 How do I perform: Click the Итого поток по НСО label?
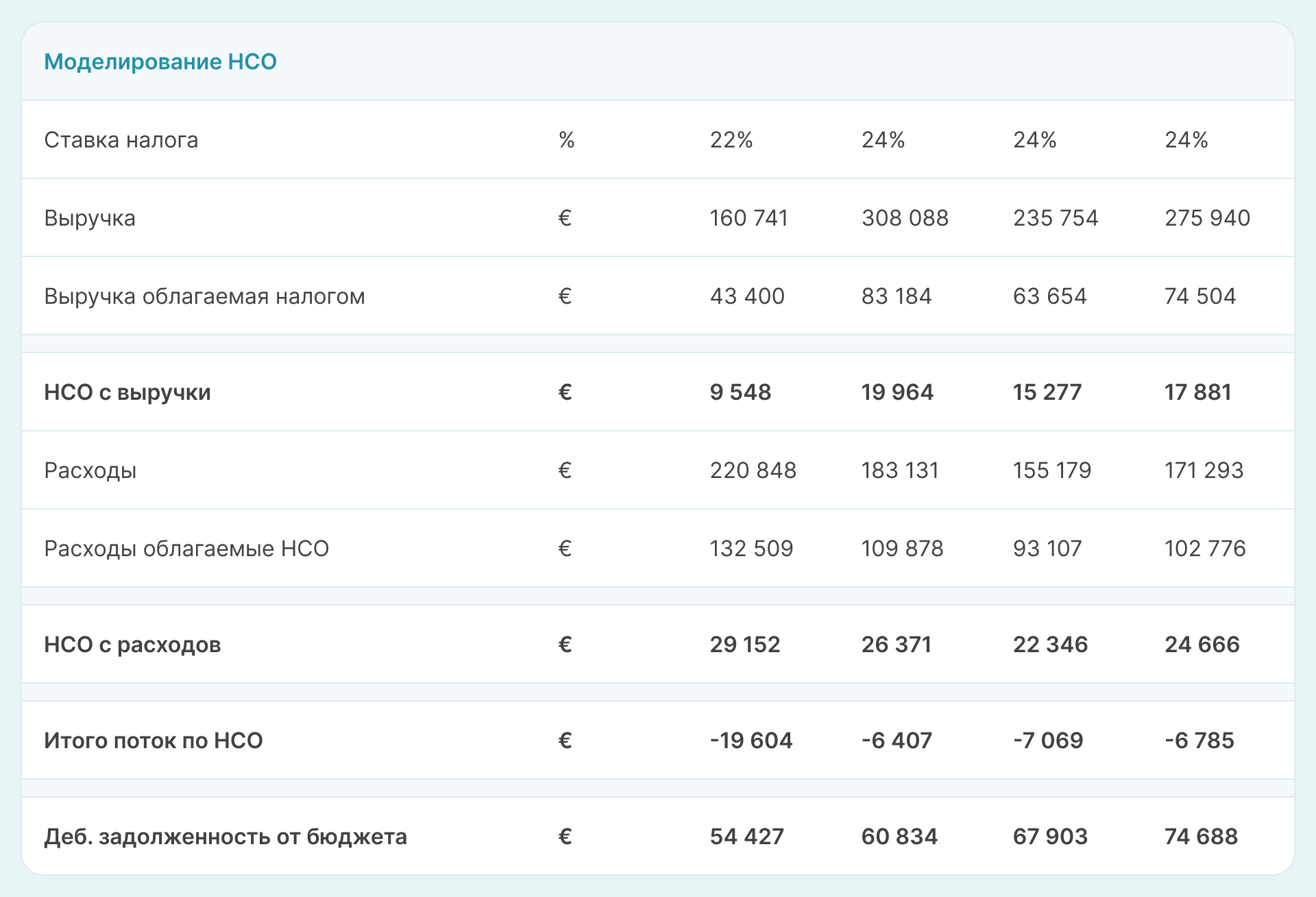(154, 741)
